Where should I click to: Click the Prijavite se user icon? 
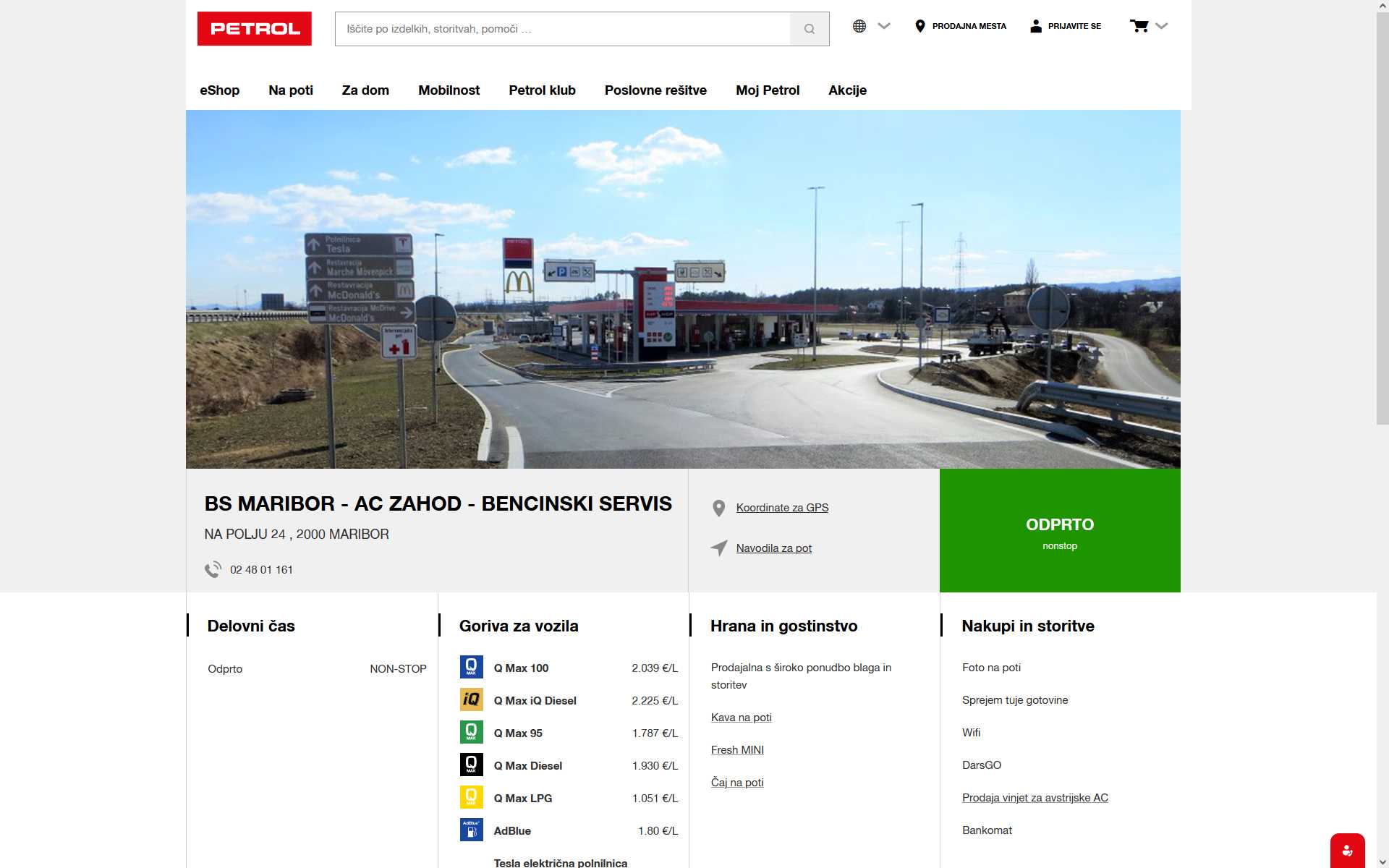click(x=1035, y=25)
